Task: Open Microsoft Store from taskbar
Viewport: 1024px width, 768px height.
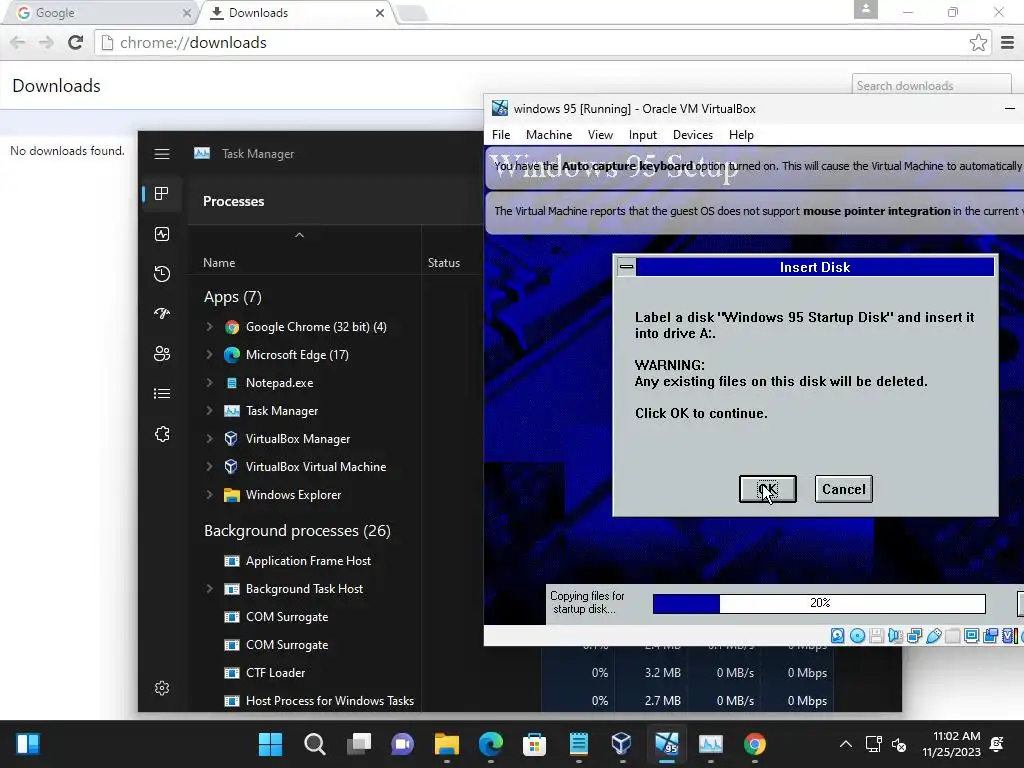Action: click(534, 744)
